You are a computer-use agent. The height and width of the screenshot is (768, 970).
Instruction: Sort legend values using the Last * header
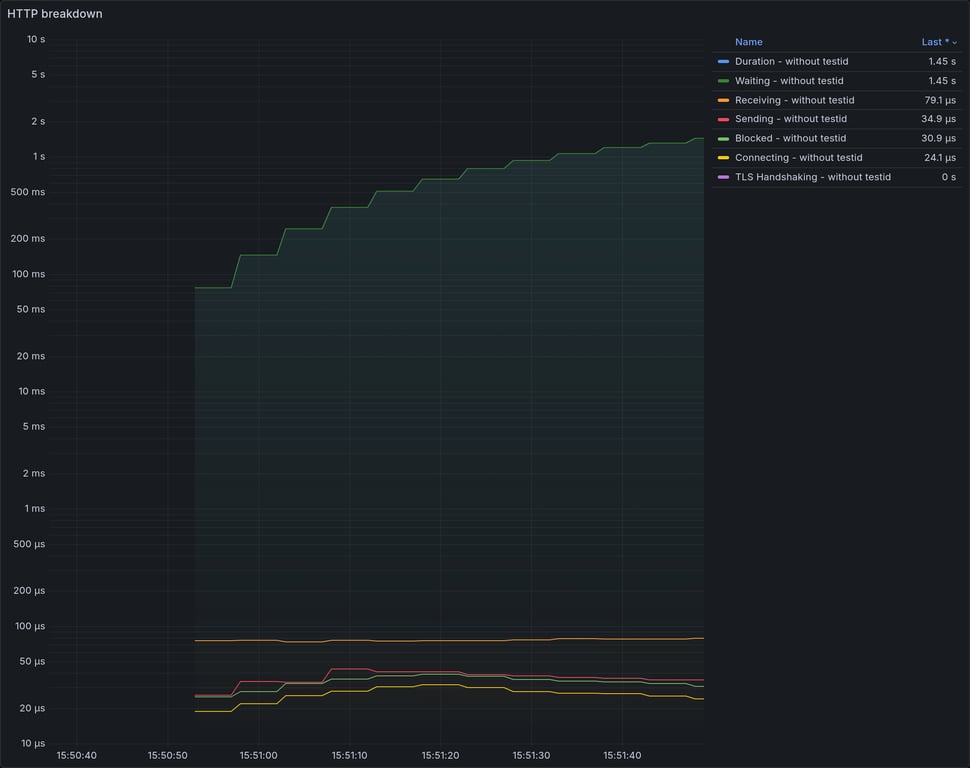937,42
